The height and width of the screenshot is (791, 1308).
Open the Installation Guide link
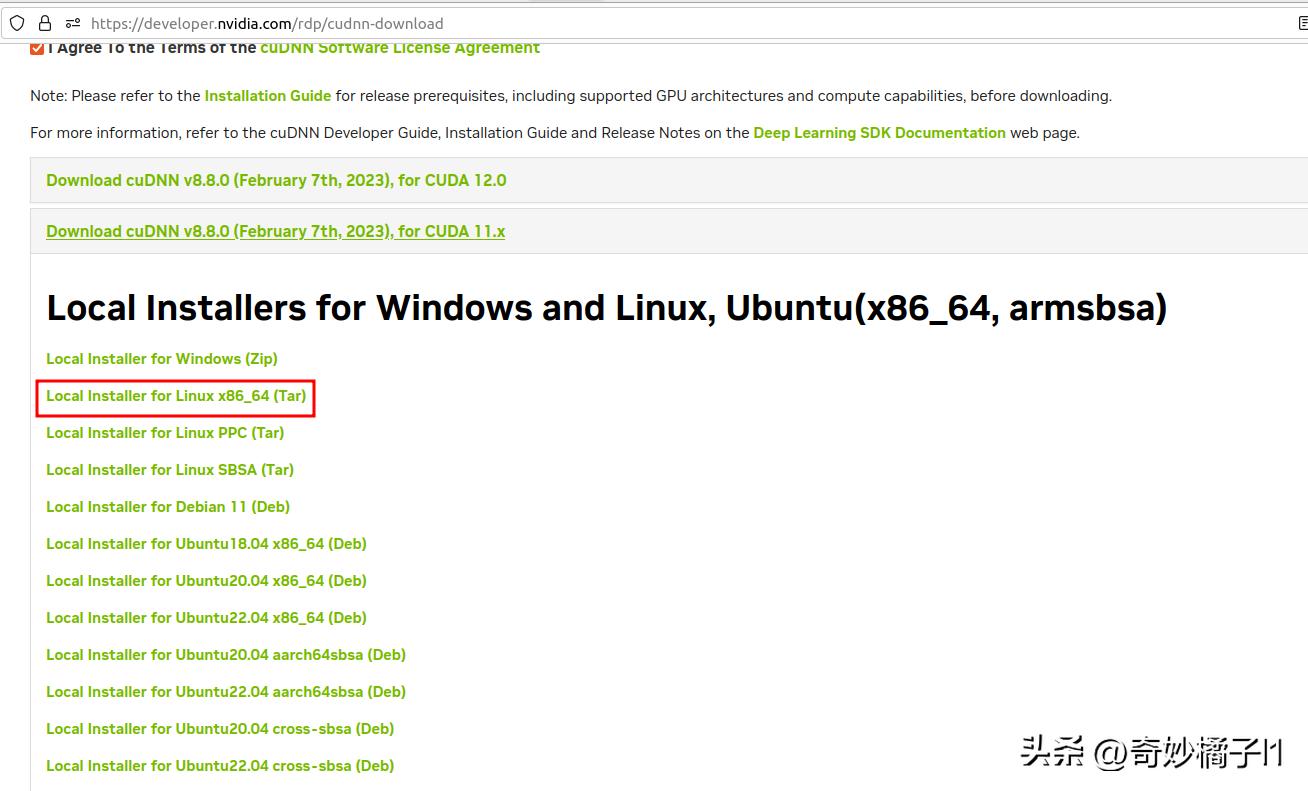coord(267,96)
